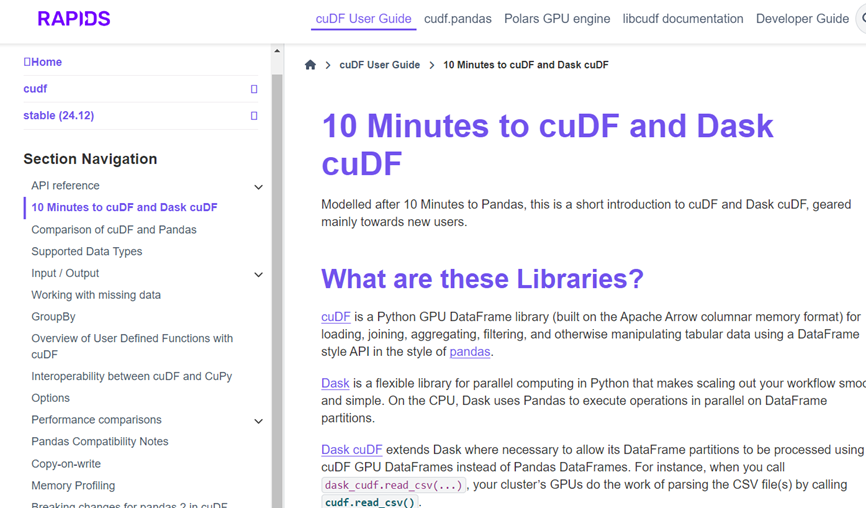Open the Options sidebar page

click(50, 398)
